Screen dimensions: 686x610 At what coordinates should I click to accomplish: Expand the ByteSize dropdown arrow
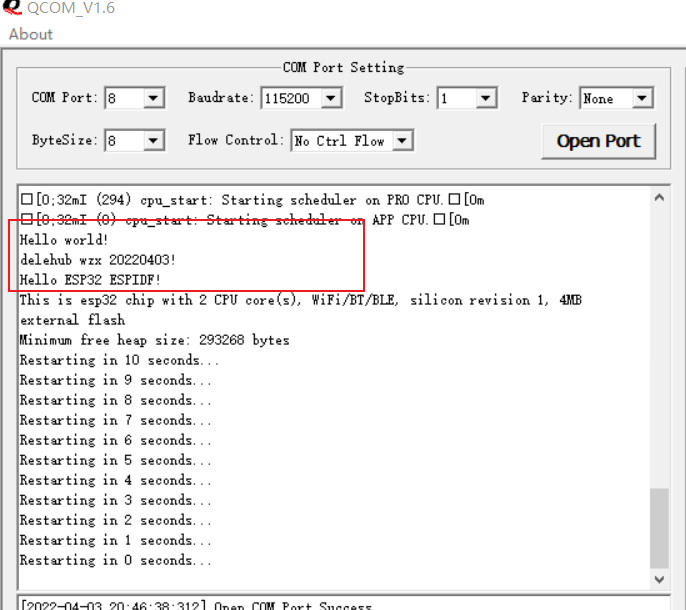(153, 140)
